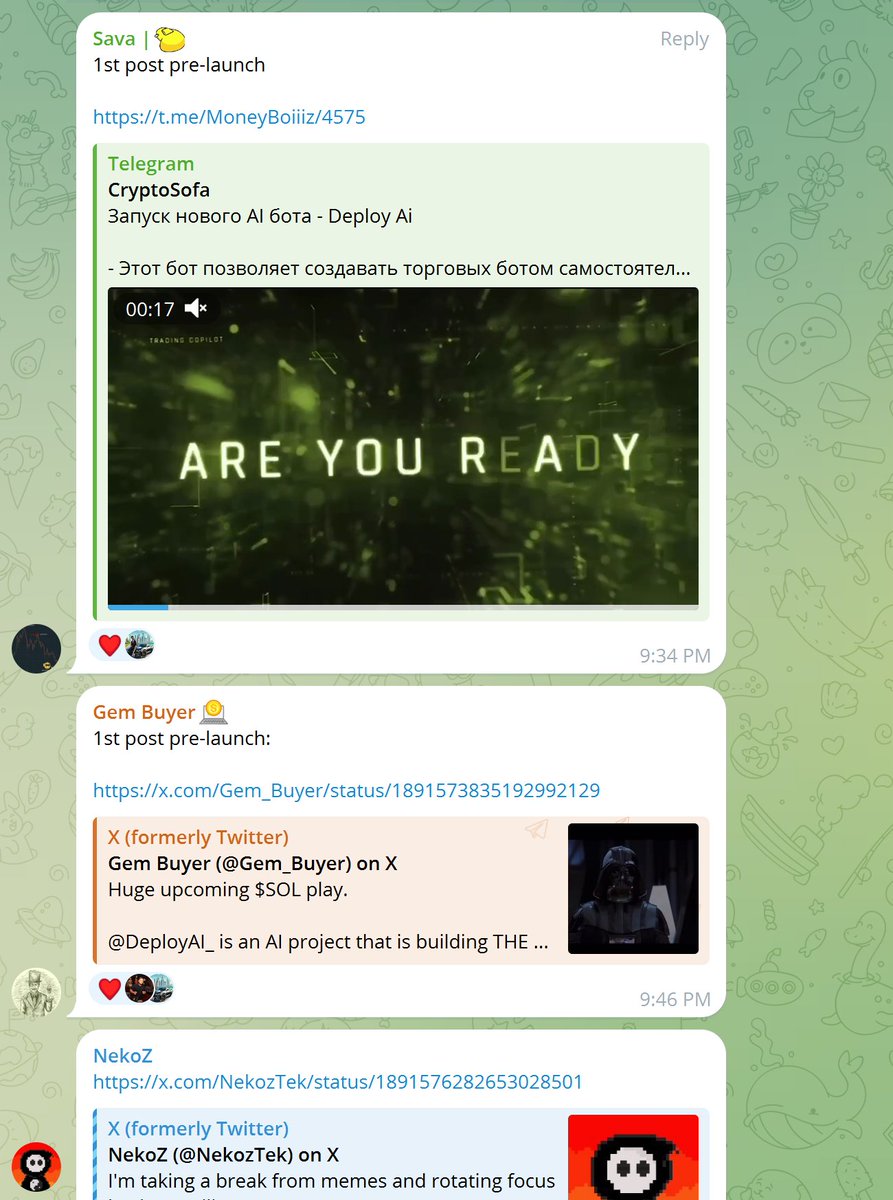Open NekoZ's red skull profile avatar
Screen dimensions: 893x1200
pos(35,1166)
